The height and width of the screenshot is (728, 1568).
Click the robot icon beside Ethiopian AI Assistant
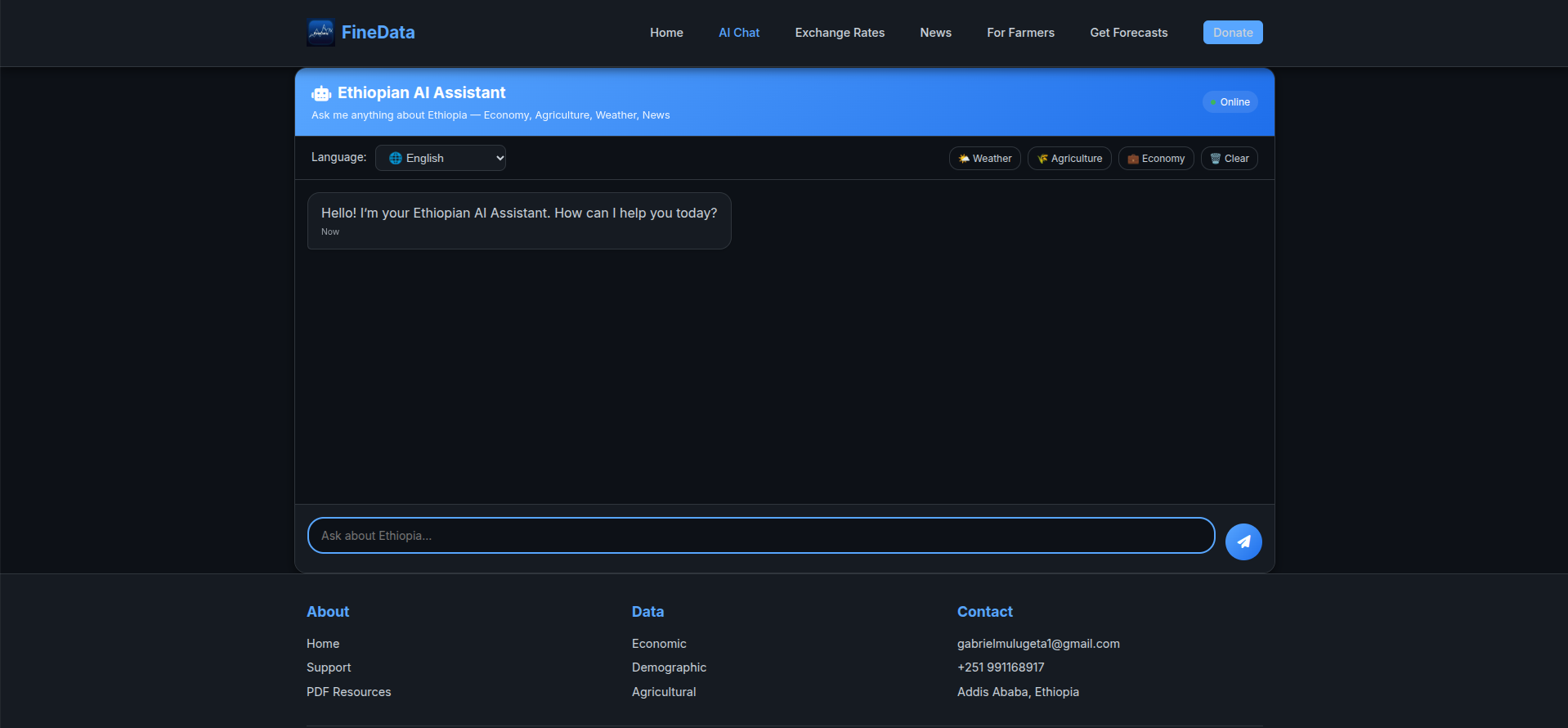[x=321, y=94]
